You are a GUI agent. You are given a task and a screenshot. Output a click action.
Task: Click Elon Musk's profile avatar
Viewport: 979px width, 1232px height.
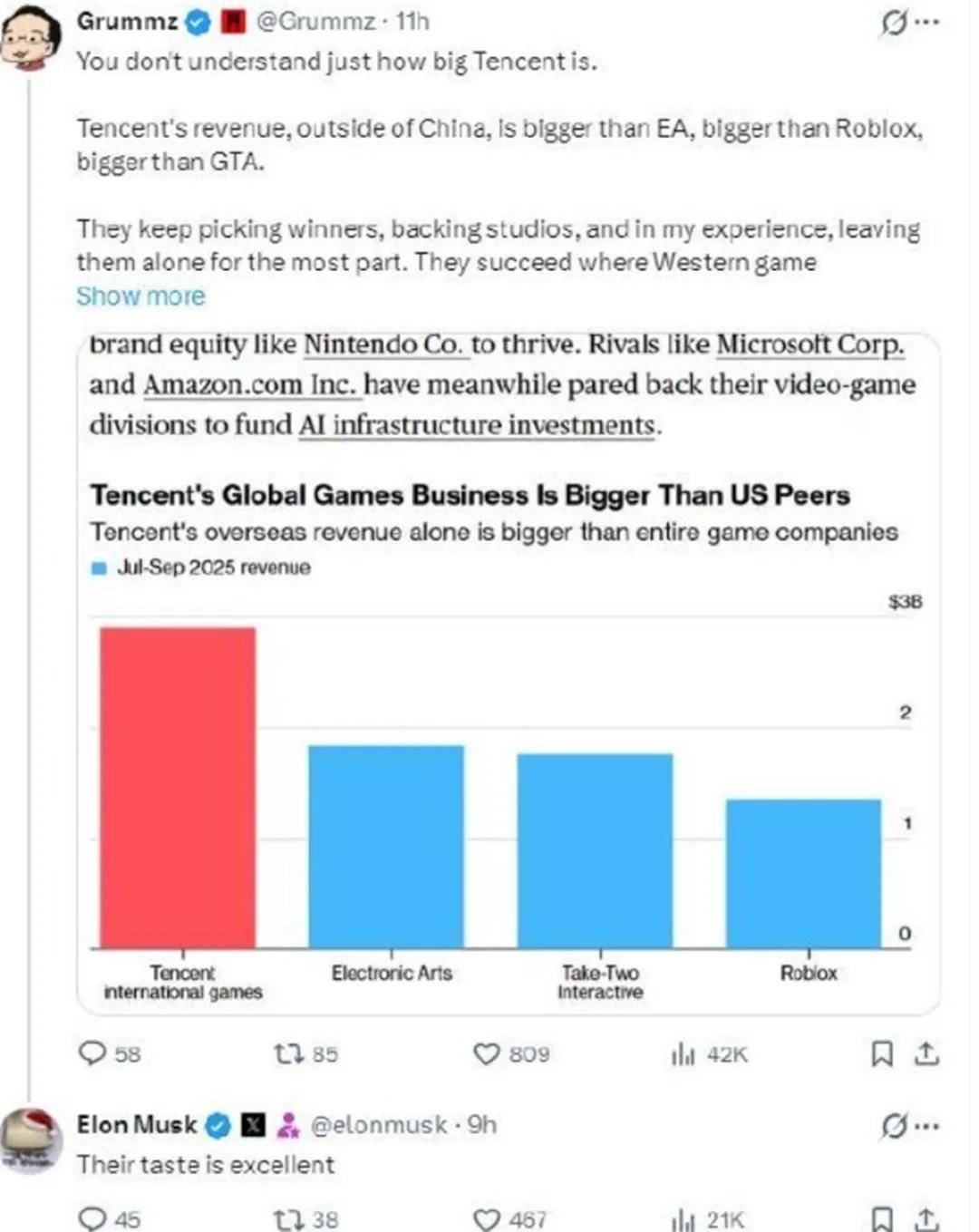[31, 1138]
